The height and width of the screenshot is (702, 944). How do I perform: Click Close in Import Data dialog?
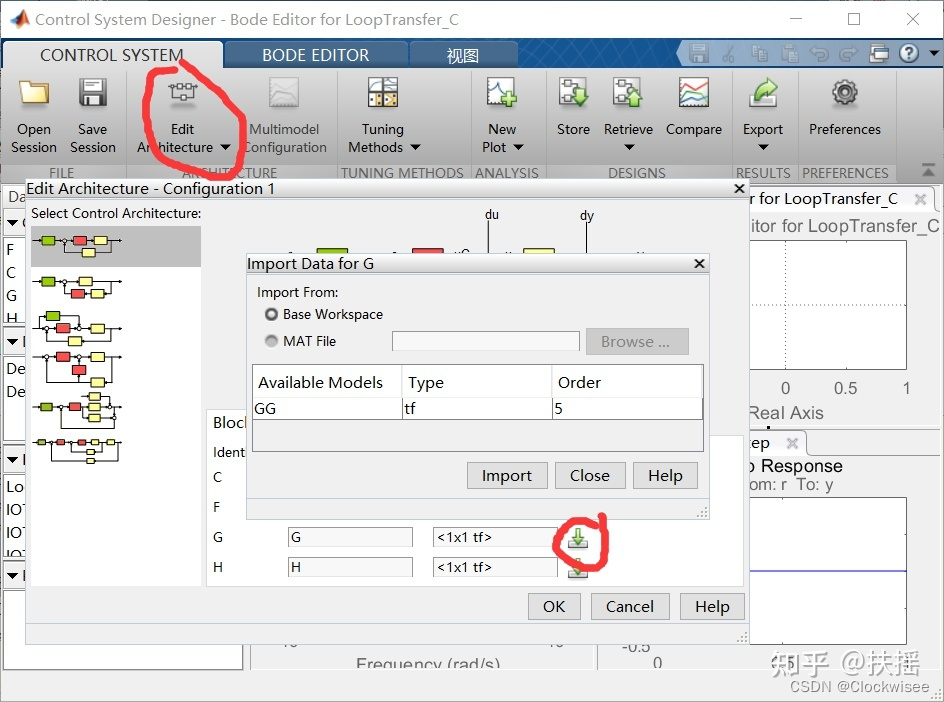[589, 476]
